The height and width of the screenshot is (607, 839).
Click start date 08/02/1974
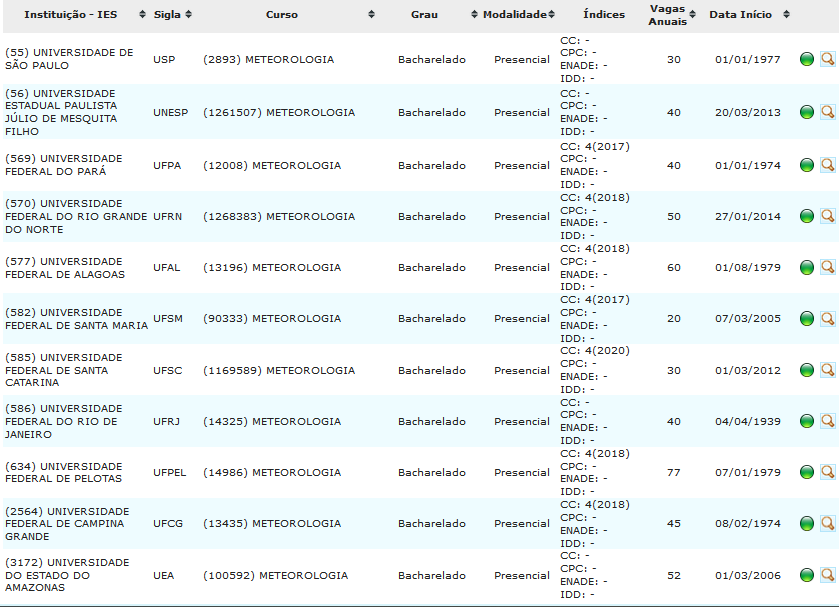748,523
